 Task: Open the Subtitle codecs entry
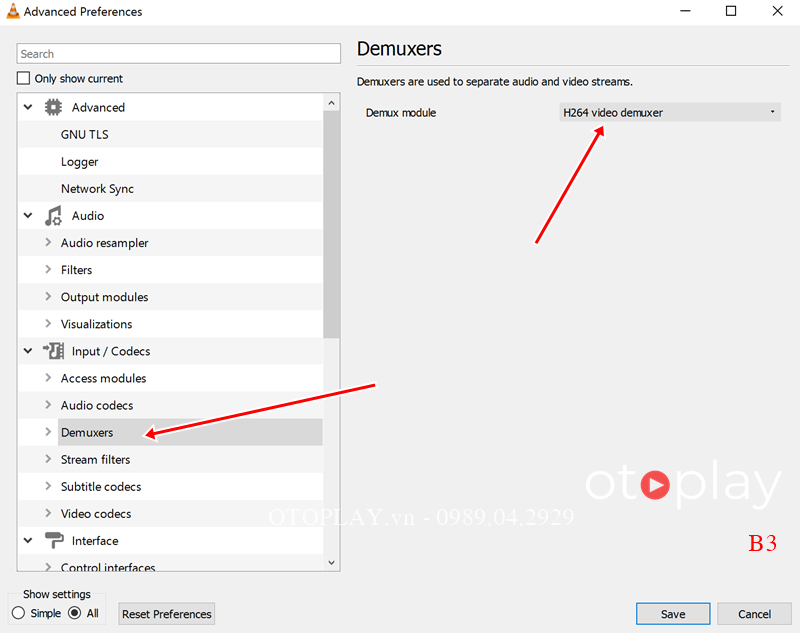(101, 486)
